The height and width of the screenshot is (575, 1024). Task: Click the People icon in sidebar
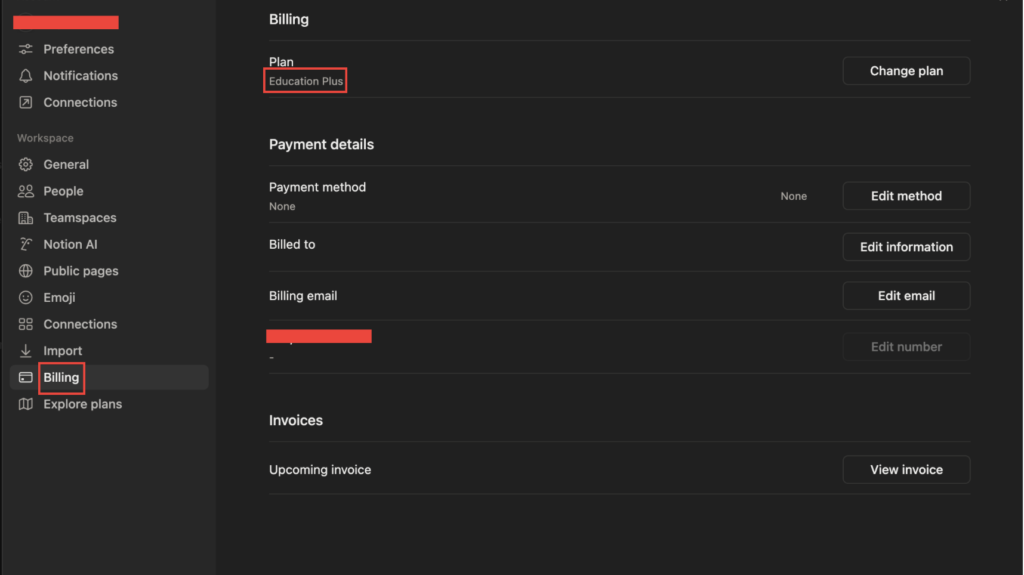click(x=26, y=191)
